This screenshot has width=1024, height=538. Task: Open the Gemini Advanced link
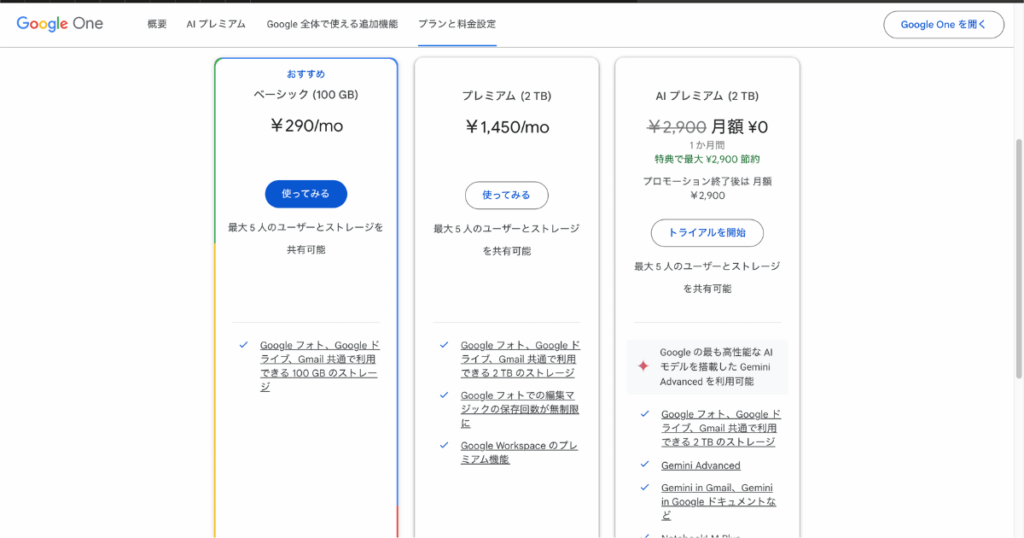pyautogui.click(x=701, y=466)
